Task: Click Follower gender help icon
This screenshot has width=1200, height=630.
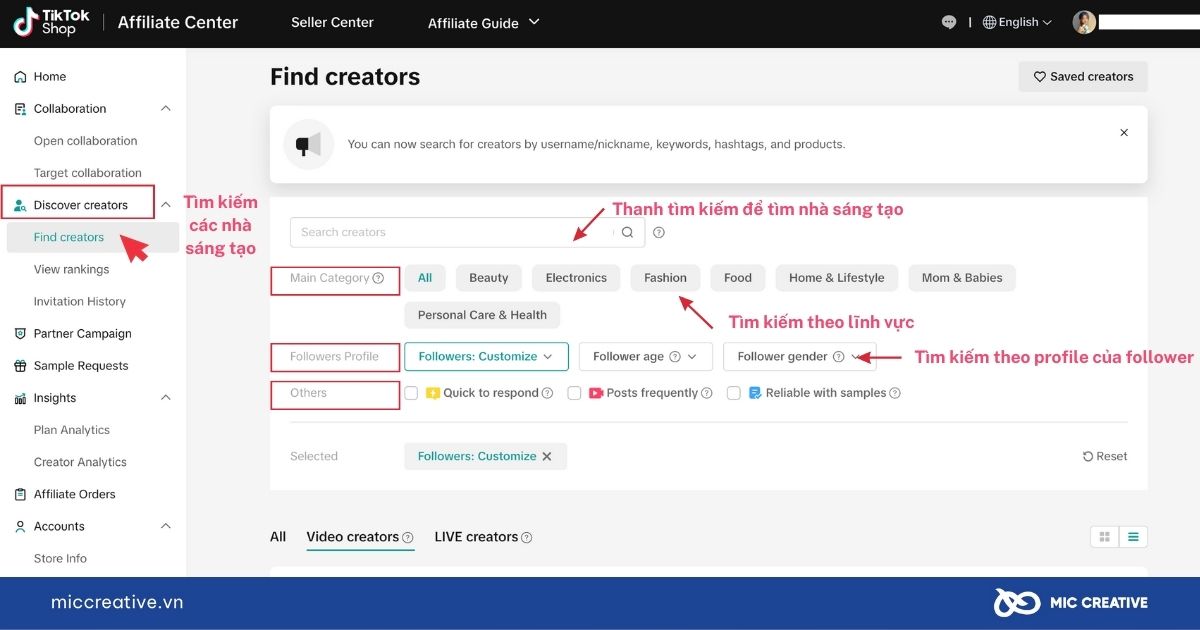Action: click(838, 357)
